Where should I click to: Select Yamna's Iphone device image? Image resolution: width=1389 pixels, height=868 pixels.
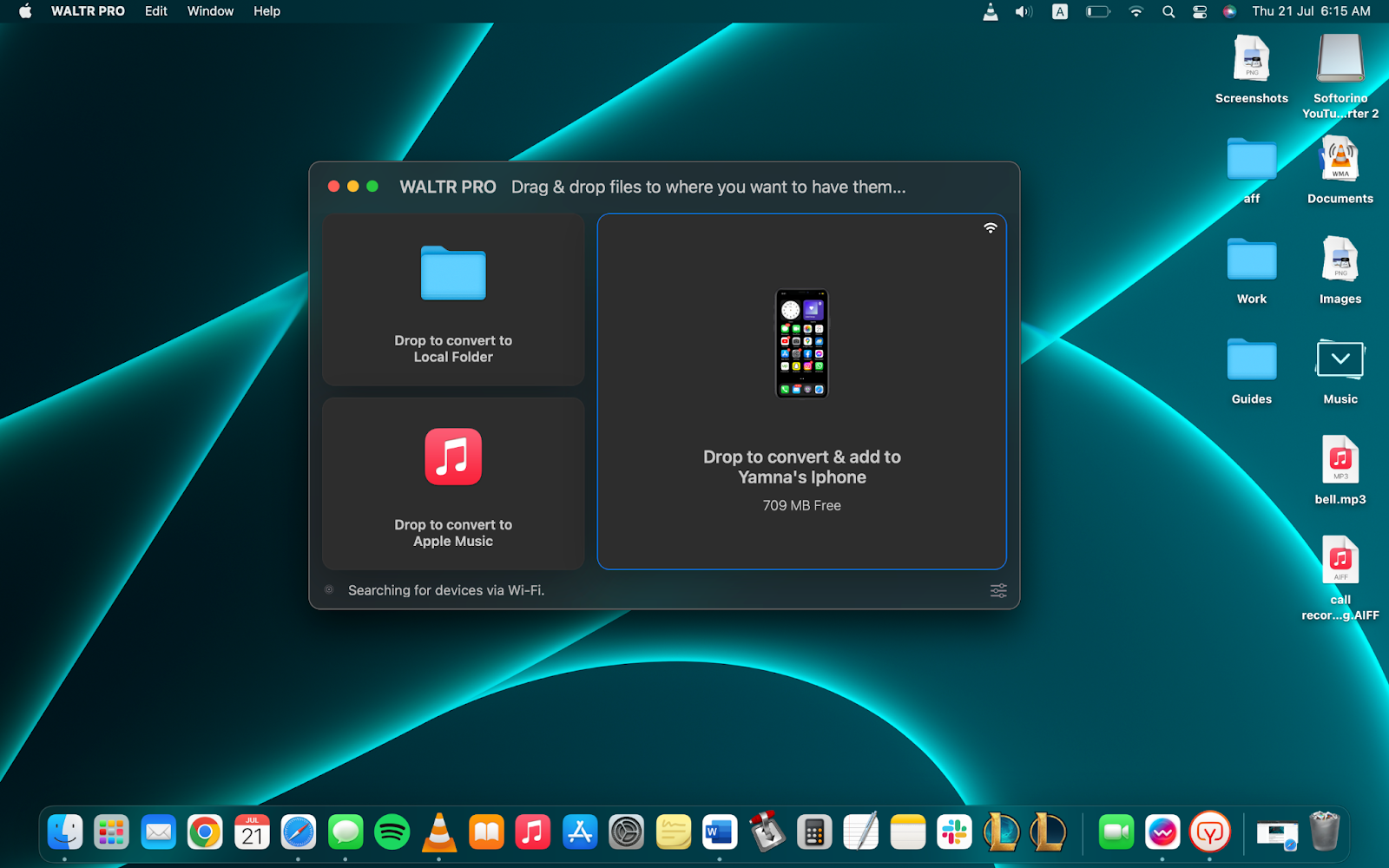tap(801, 344)
